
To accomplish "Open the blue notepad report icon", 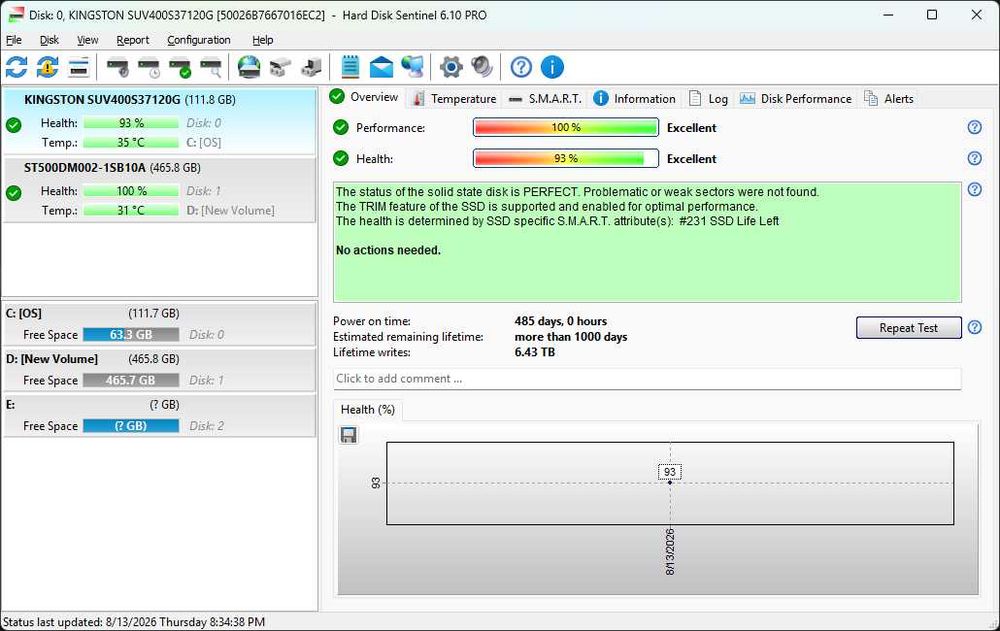I will coord(350,67).
